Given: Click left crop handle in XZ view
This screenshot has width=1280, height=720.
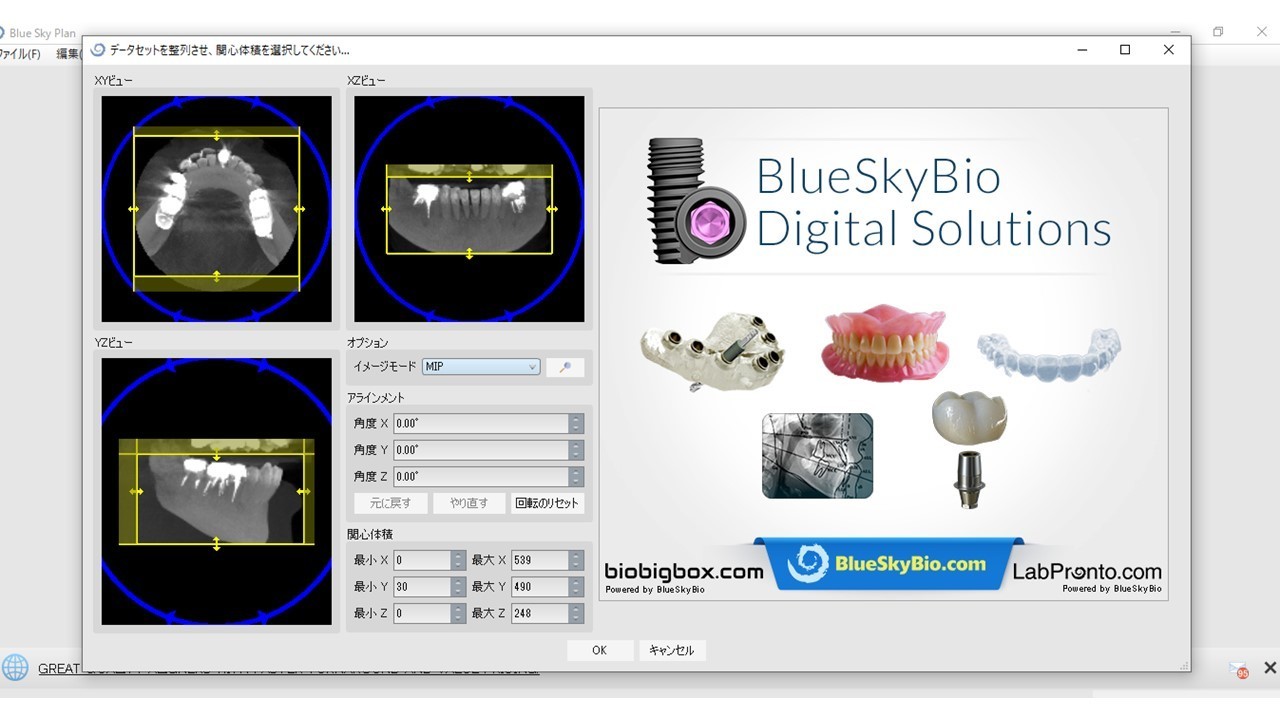Looking at the screenshot, I should (386, 210).
